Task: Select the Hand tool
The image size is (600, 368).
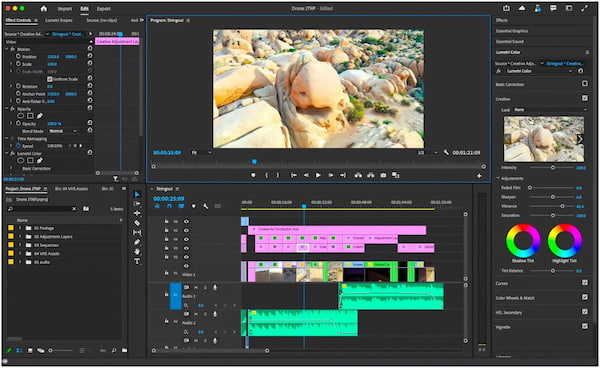Action: click(137, 252)
